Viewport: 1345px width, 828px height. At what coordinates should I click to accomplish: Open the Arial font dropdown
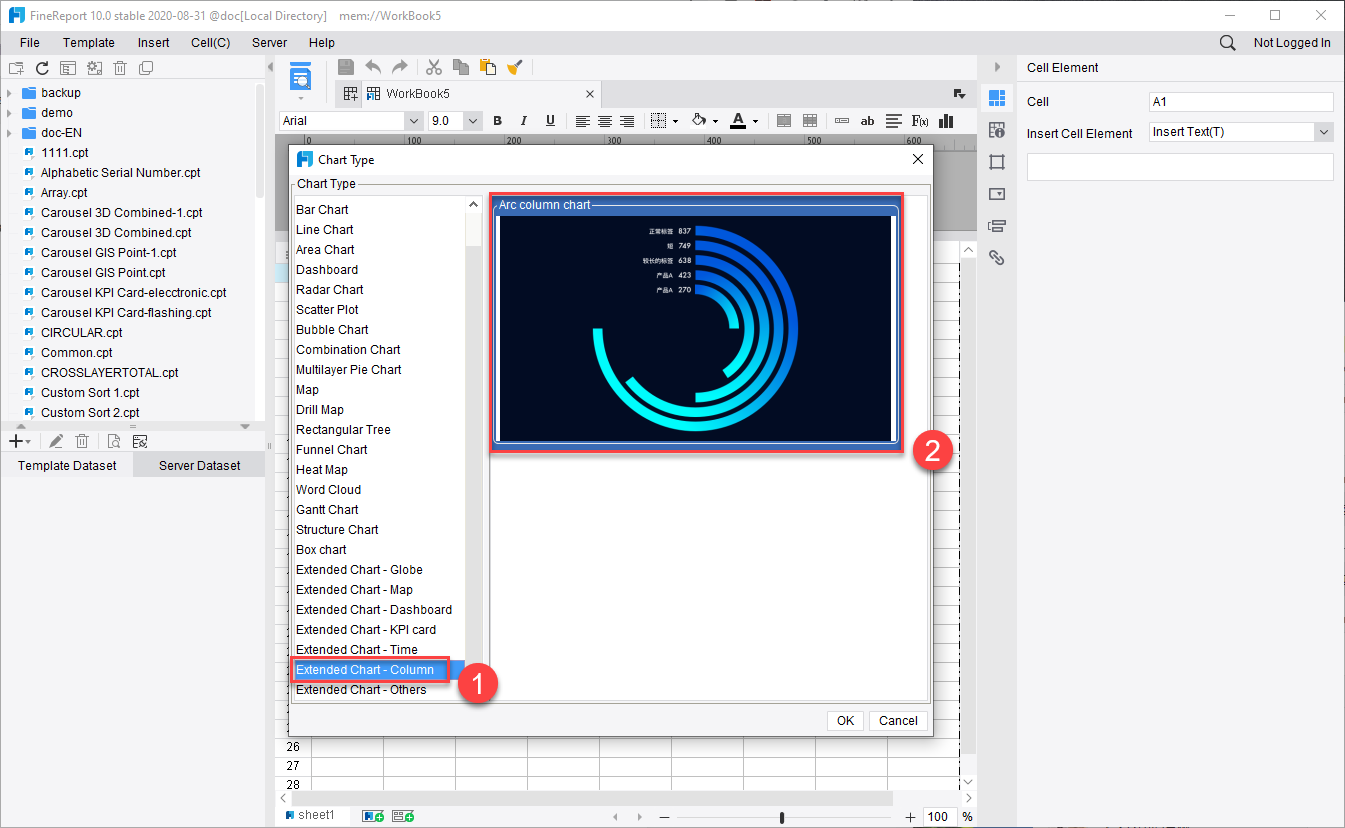tap(414, 121)
